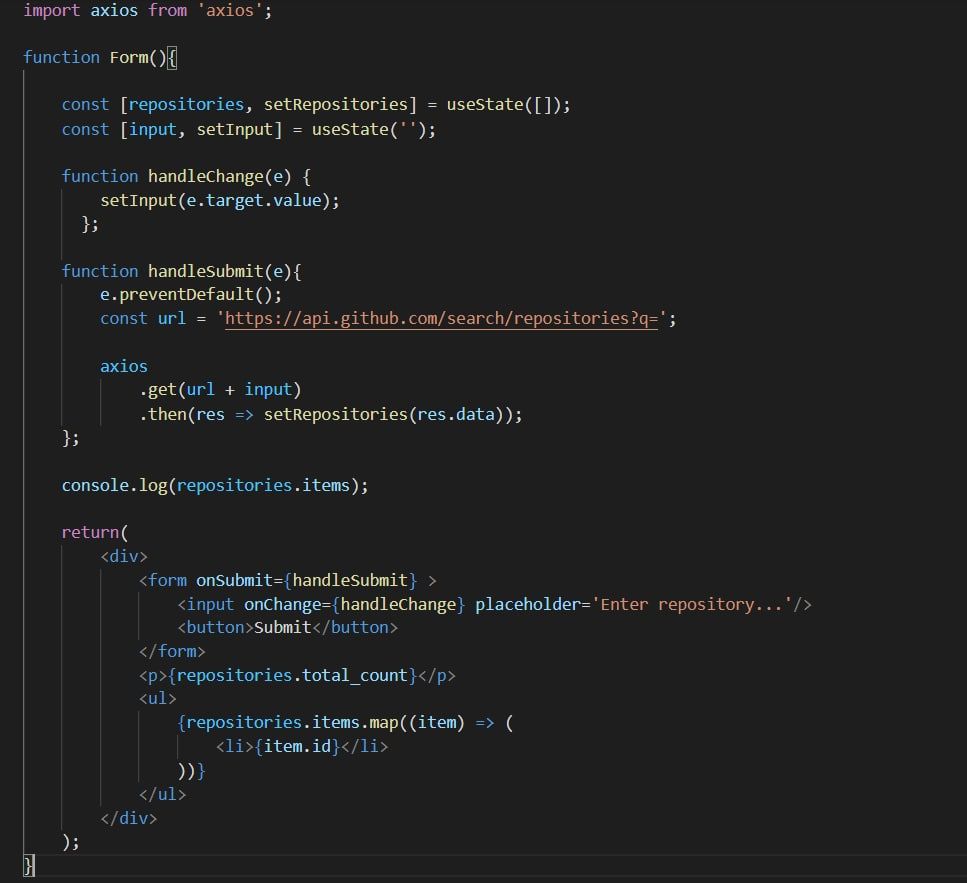This screenshot has width=967, height=883.
Task: Click 'onSubmit={handleSubmit}' attribute on form tag
Action: click(x=307, y=580)
